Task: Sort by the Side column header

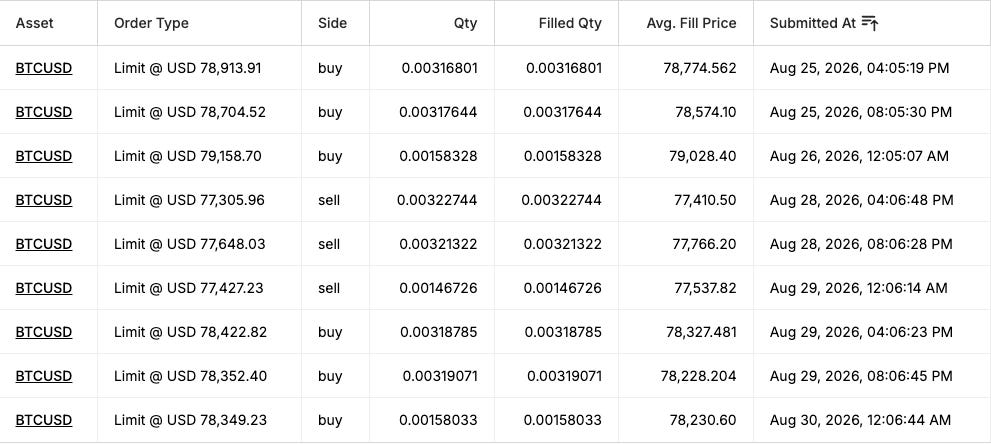Action: [x=332, y=23]
